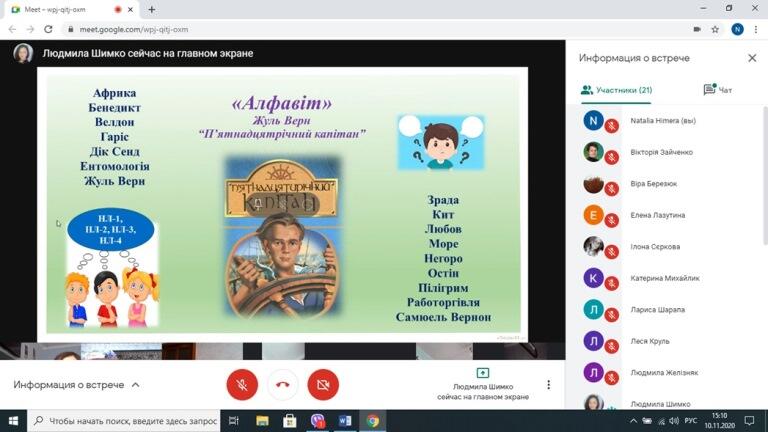Open the Windows Start menu

point(13,421)
